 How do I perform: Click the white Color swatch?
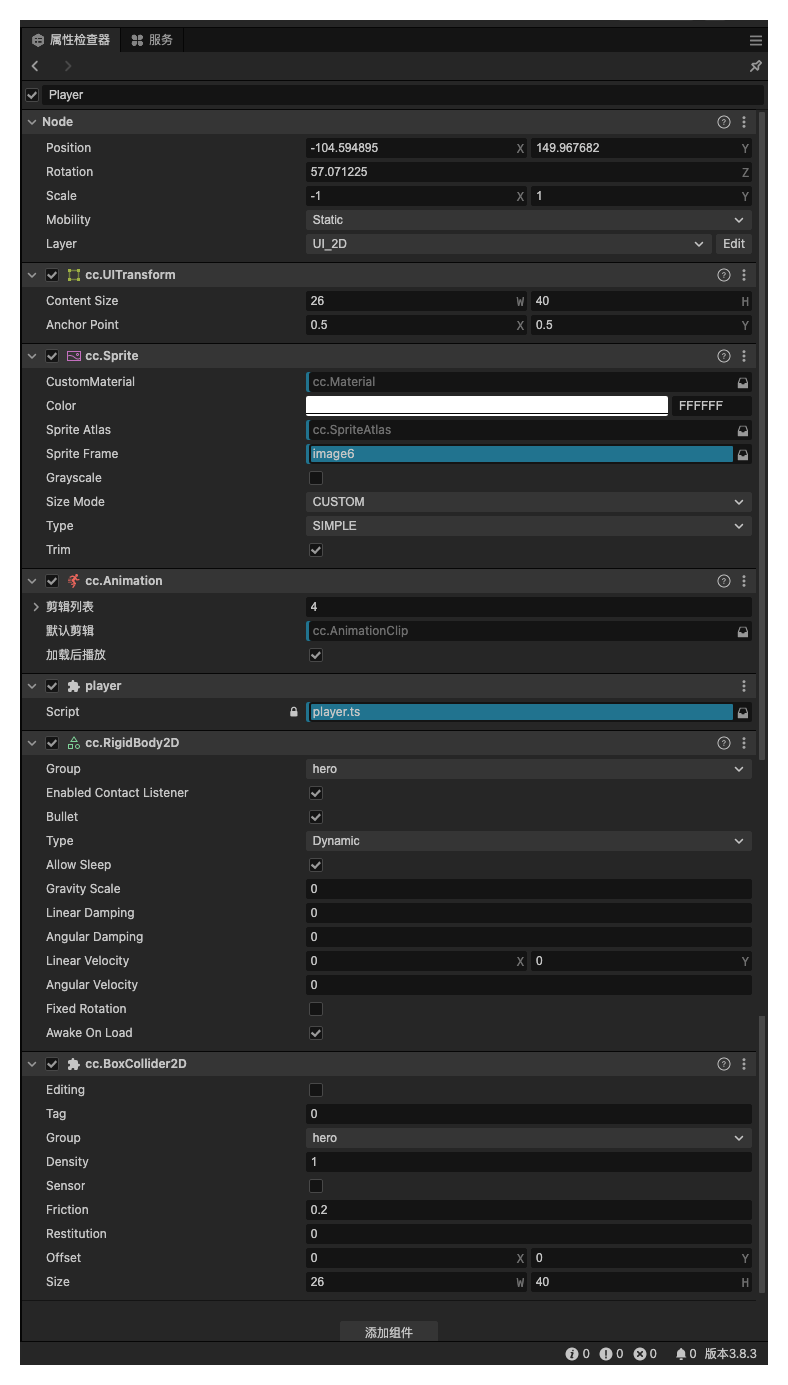487,406
